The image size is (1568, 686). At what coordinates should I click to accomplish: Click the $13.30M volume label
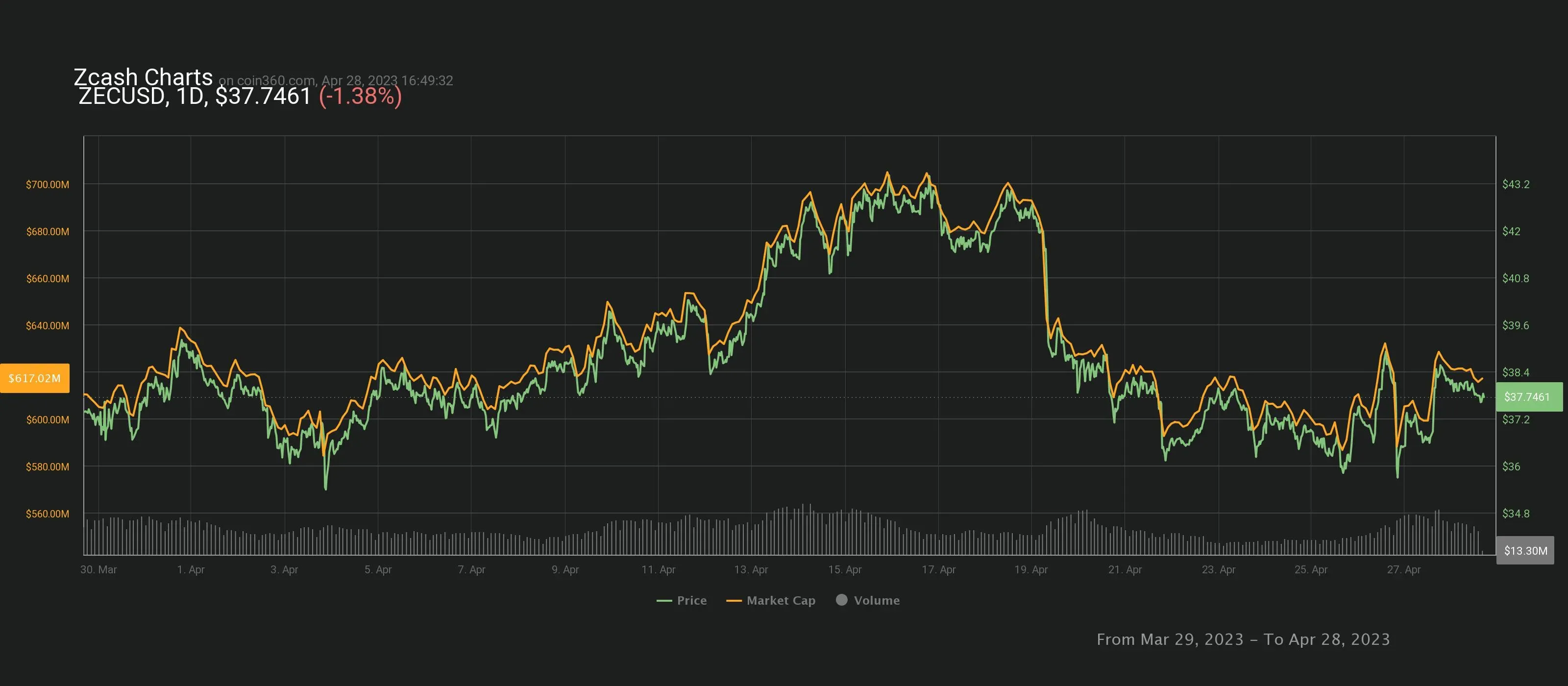pos(1525,550)
